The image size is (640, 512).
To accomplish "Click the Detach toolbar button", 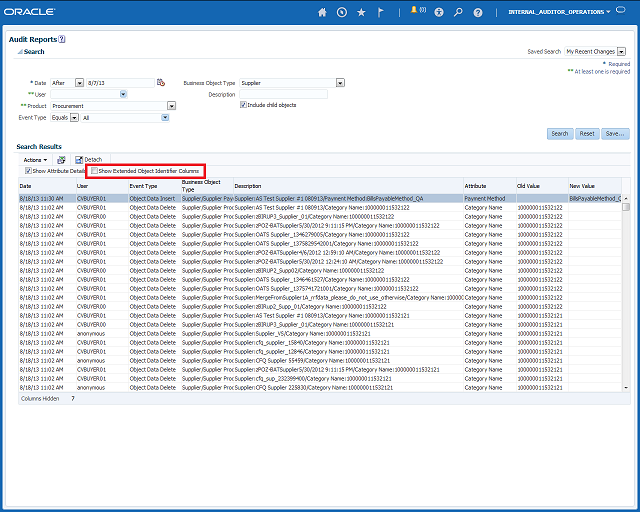I will pyautogui.click(x=89, y=160).
